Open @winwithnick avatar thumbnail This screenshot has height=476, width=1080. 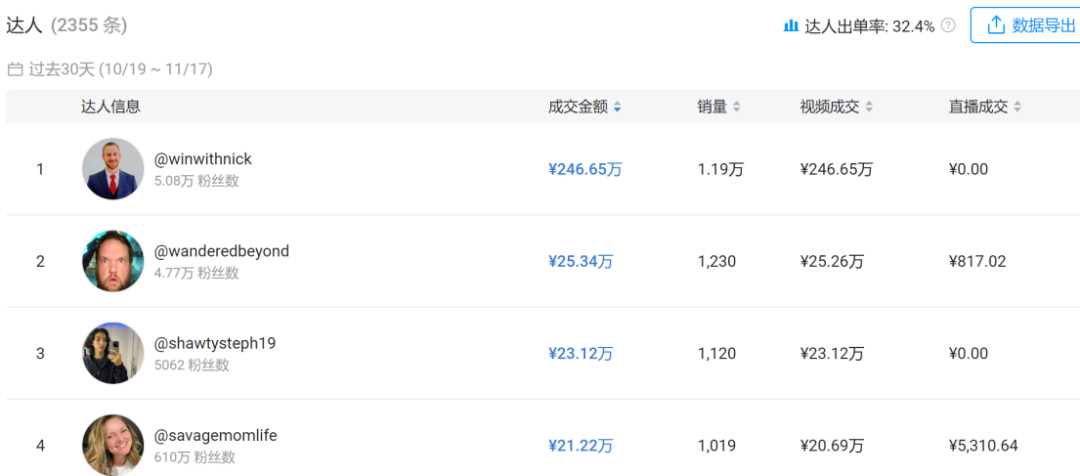pyautogui.click(x=113, y=169)
